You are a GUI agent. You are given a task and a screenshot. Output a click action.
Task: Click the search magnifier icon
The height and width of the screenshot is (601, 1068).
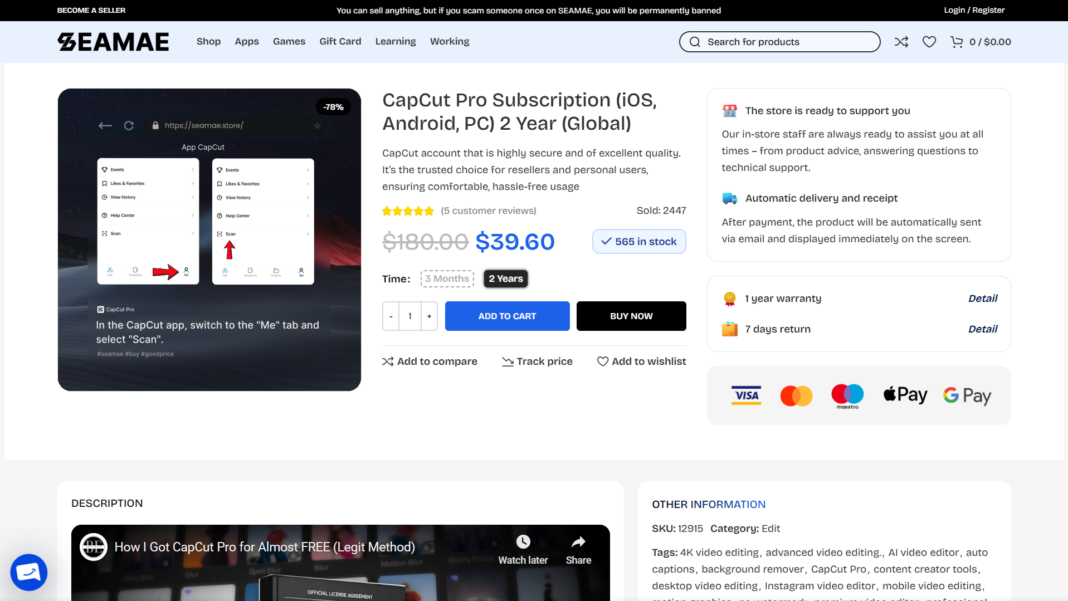(694, 42)
